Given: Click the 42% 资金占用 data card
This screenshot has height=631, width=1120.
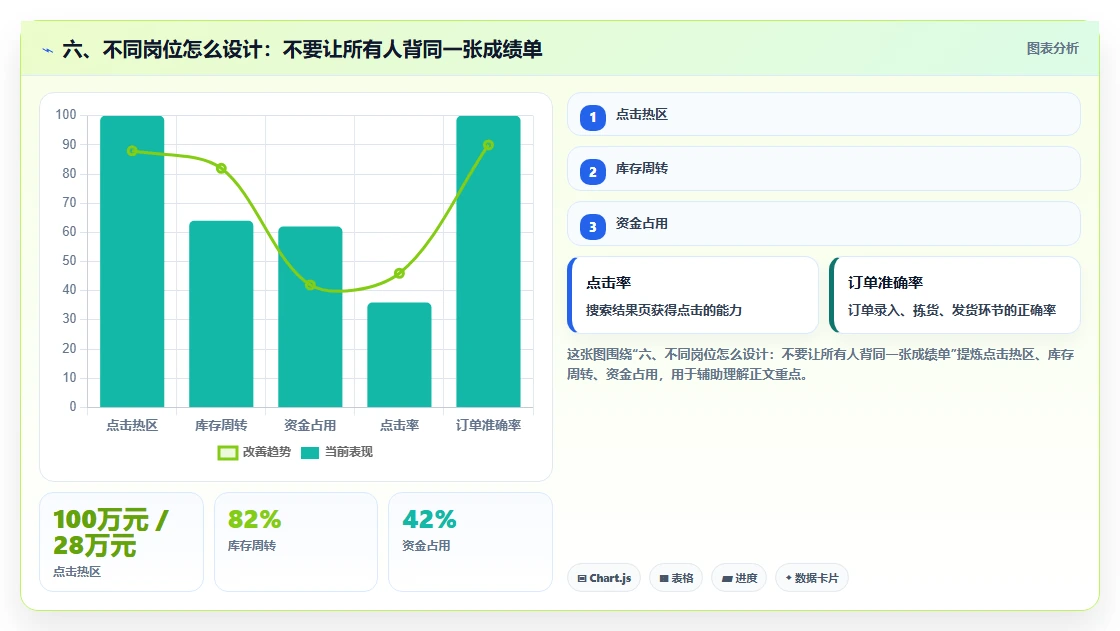Looking at the screenshot, I should point(471,542).
